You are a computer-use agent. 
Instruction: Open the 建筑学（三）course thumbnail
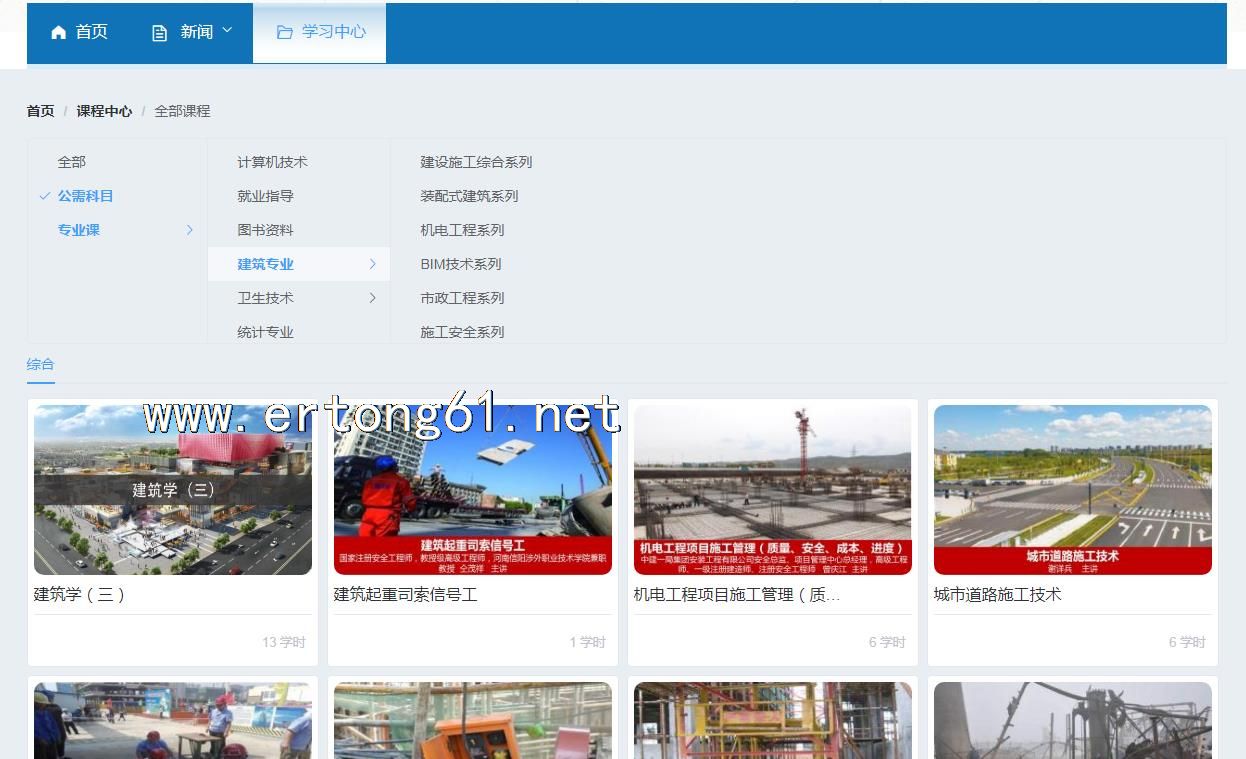(173, 489)
